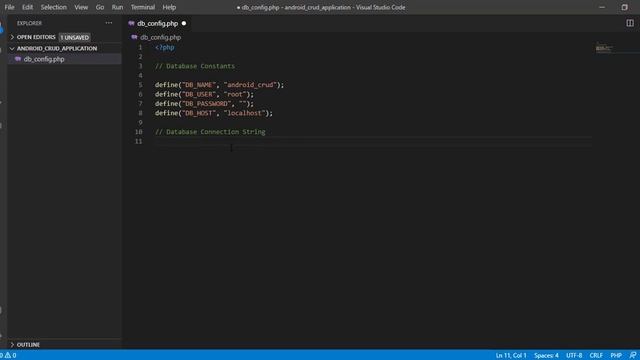
Task: Click the "// Database Constants" comment
Action: pyautogui.click(x=195, y=66)
